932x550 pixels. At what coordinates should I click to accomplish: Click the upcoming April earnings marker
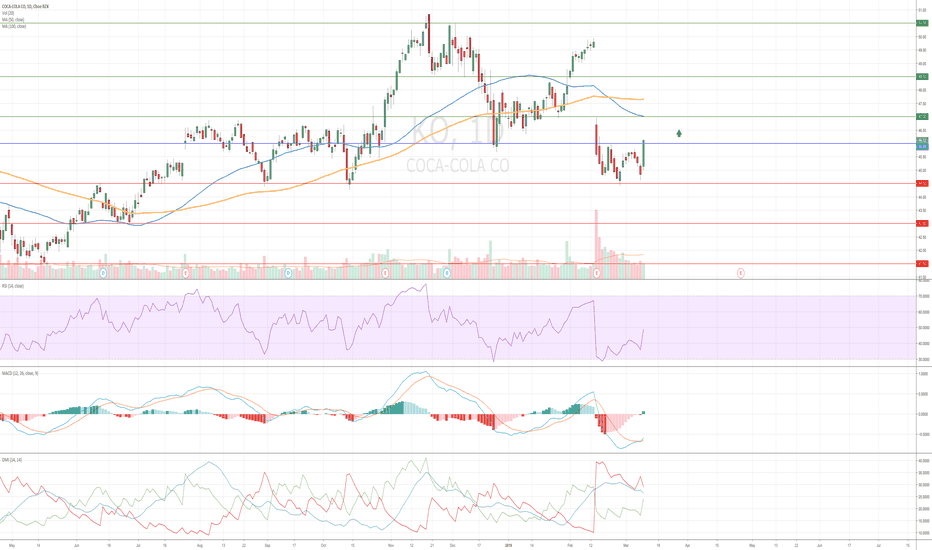[x=741, y=273]
